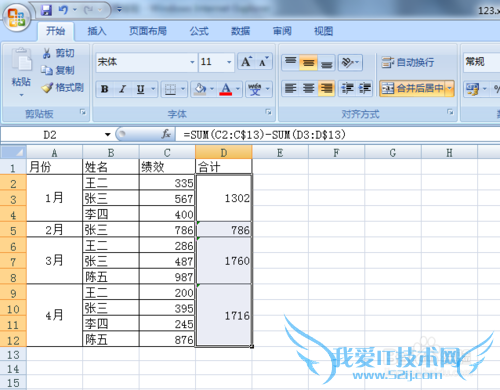
Task: Align text left
Action: pyautogui.click(x=290, y=89)
